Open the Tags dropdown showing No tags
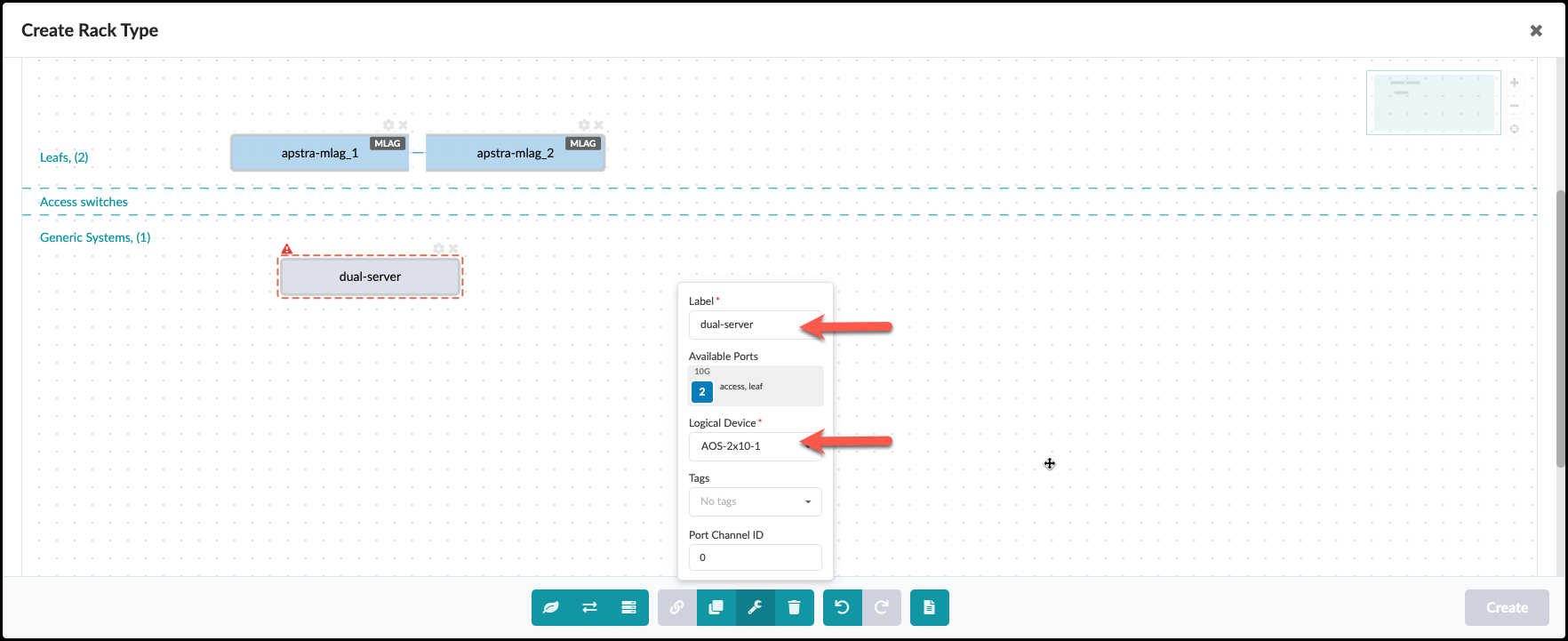 [x=755, y=501]
